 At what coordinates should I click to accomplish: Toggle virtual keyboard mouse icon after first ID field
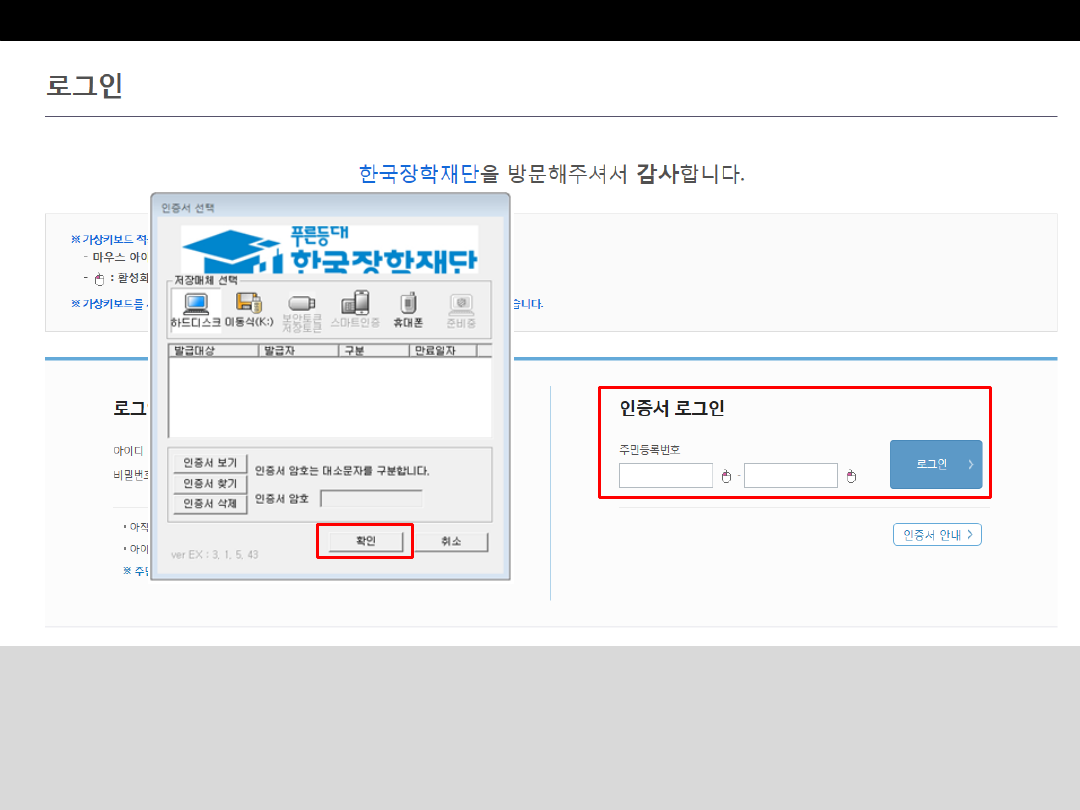(x=726, y=477)
